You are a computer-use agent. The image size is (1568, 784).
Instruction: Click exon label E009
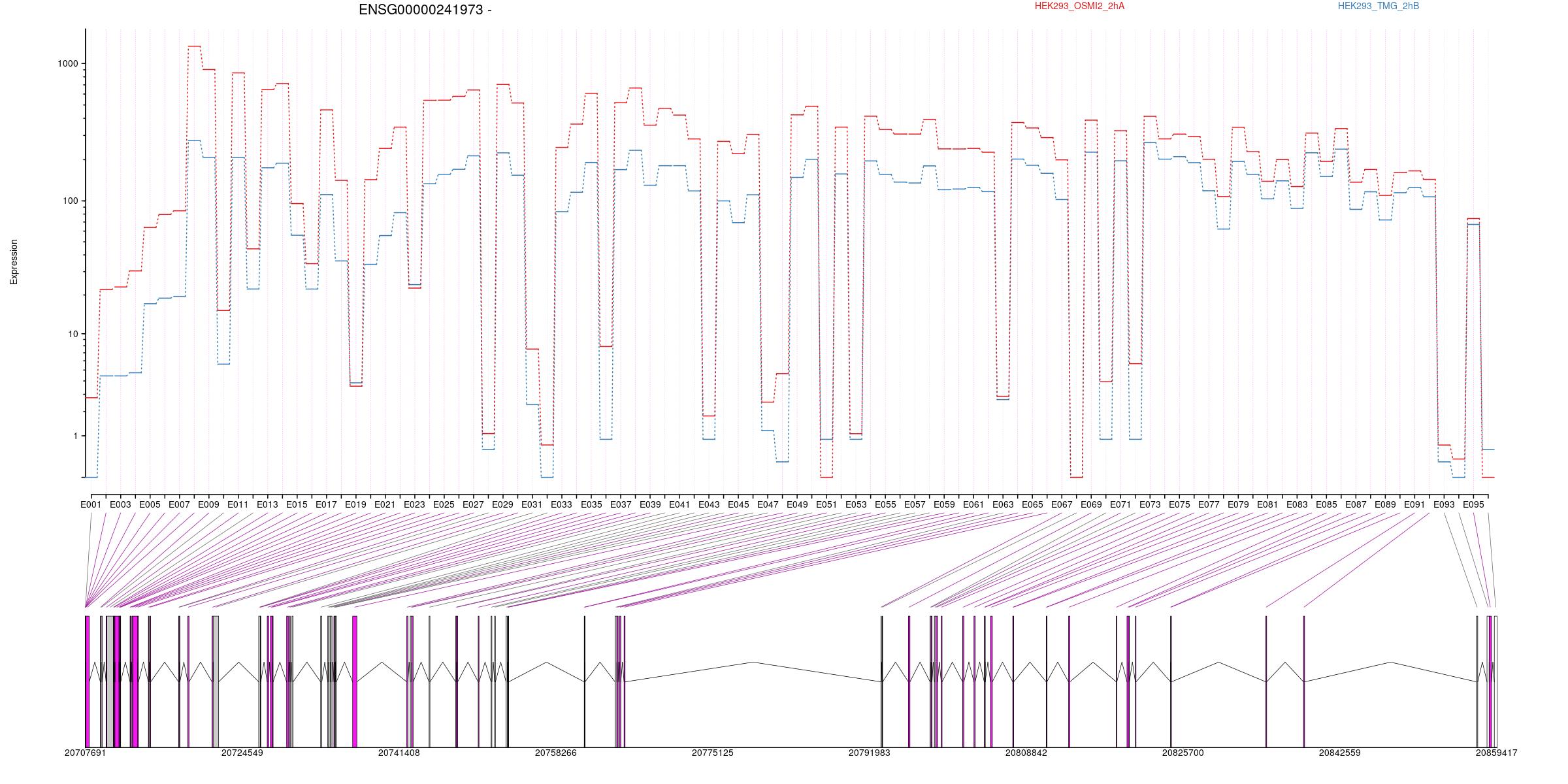point(208,504)
